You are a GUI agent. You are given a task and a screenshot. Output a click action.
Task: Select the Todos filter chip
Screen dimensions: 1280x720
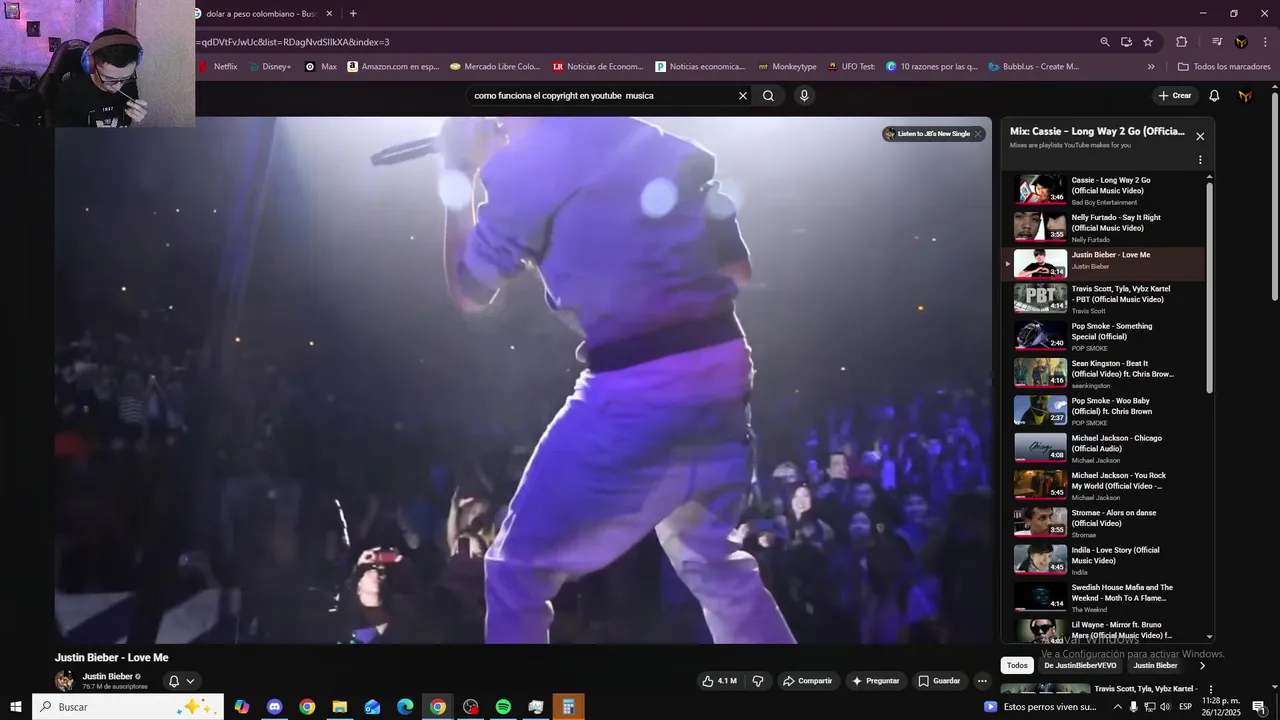click(x=1017, y=666)
